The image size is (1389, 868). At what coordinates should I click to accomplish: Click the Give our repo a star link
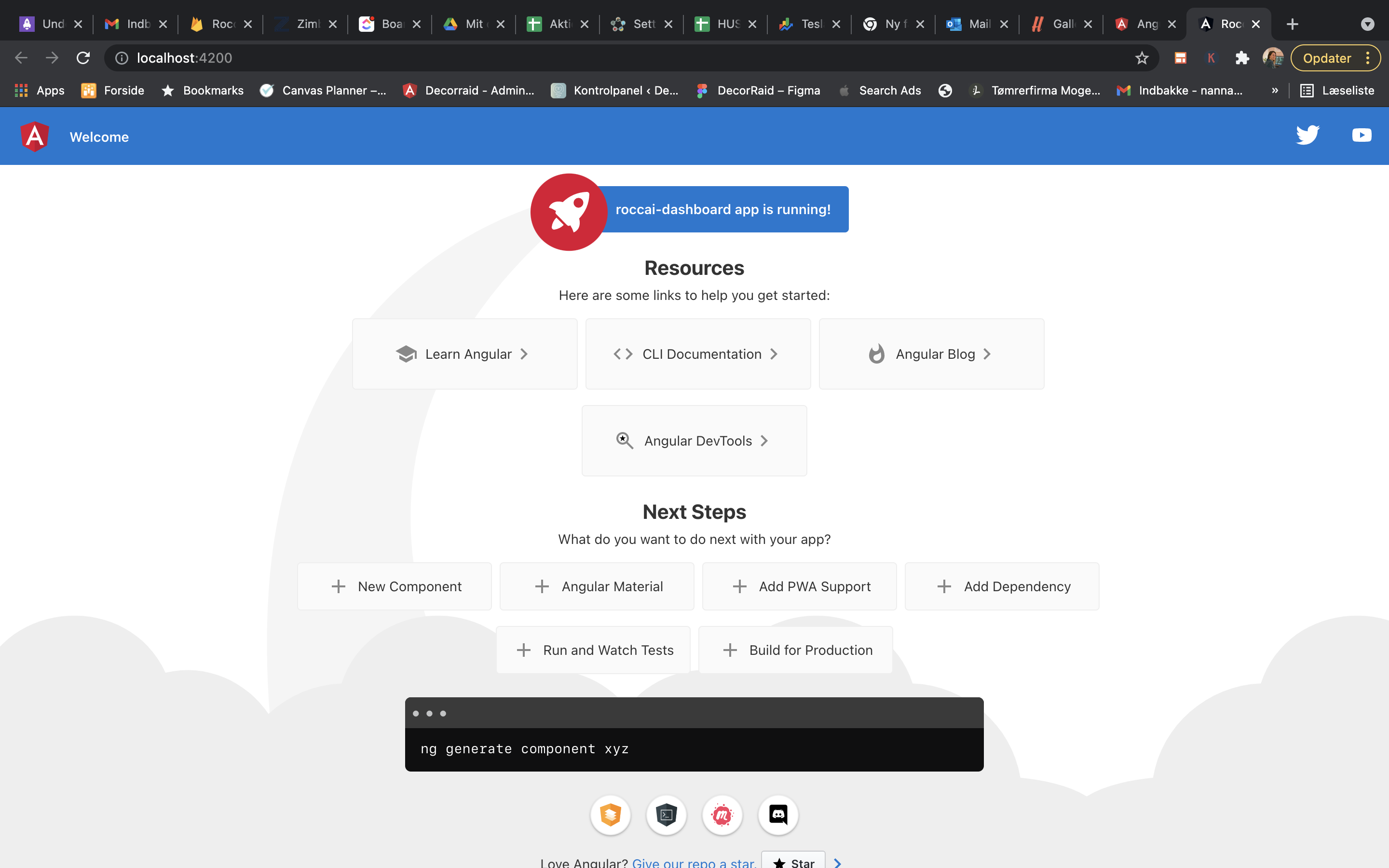point(694,862)
